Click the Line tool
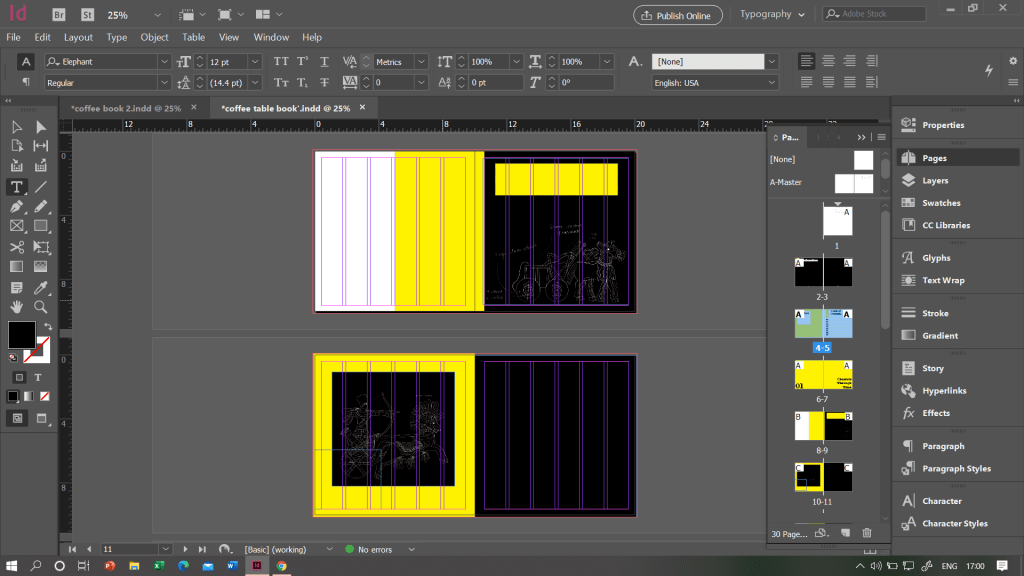Viewport: 1024px width, 576px height. click(41, 187)
